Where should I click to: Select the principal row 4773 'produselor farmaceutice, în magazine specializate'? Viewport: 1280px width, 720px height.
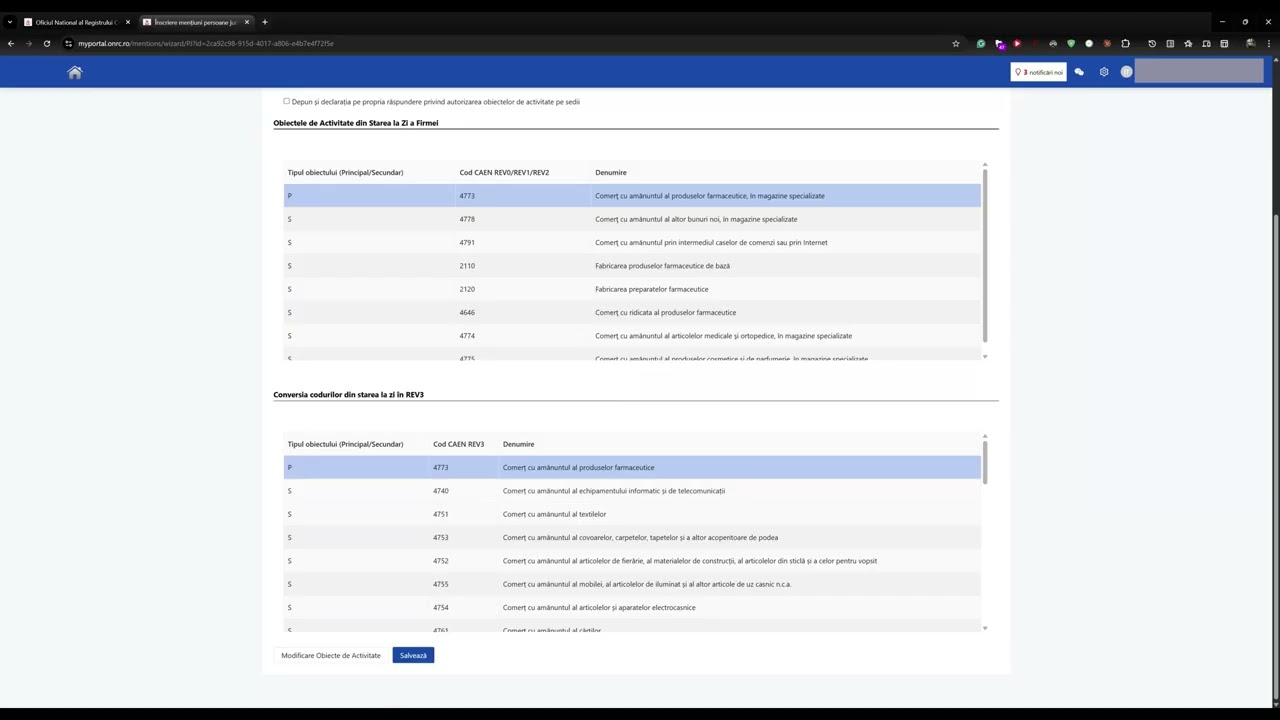tap(632, 196)
